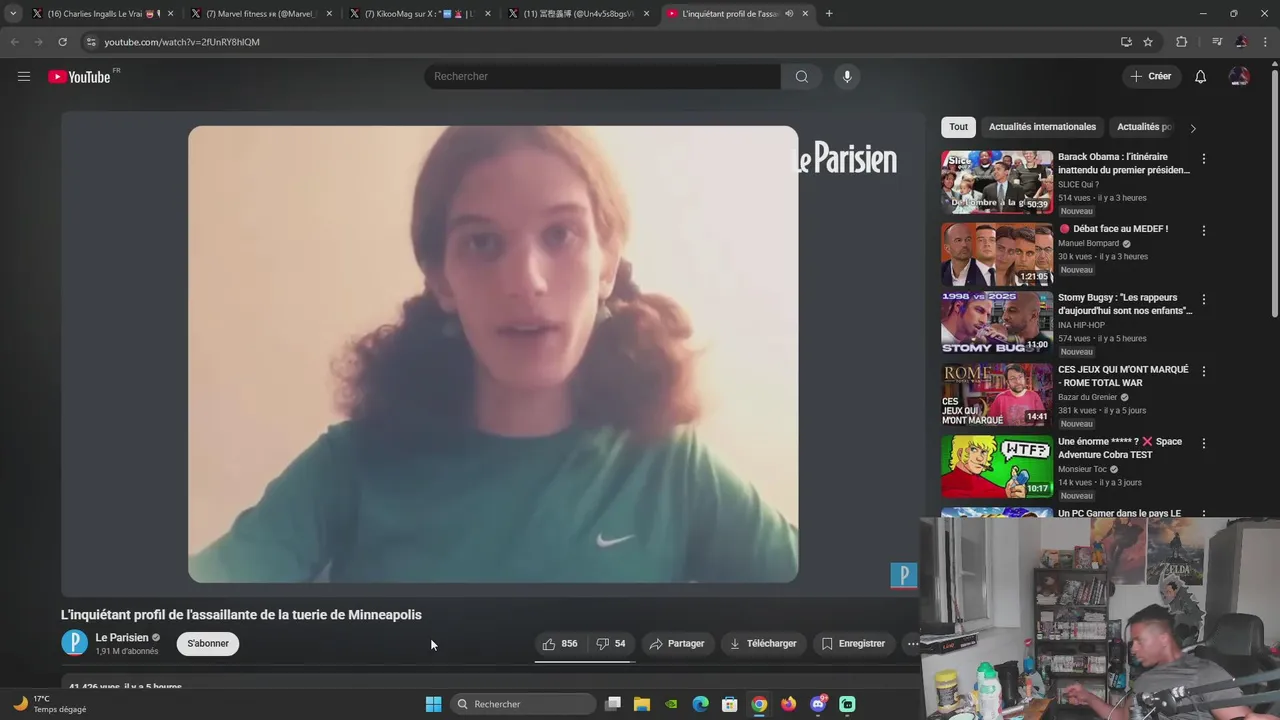The width and height of the screenshot is (1280, 720).
Task: Open the tab search dropdown arrow
Action: (13, 14)
